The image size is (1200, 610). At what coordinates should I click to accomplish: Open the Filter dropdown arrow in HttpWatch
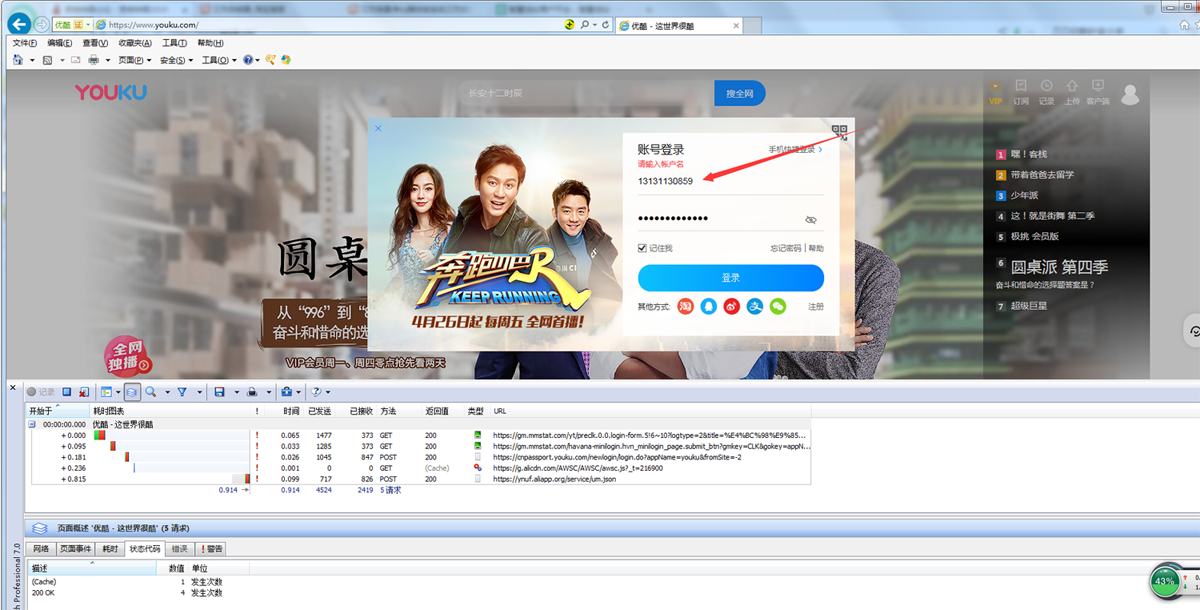click(x=199, y=391)
